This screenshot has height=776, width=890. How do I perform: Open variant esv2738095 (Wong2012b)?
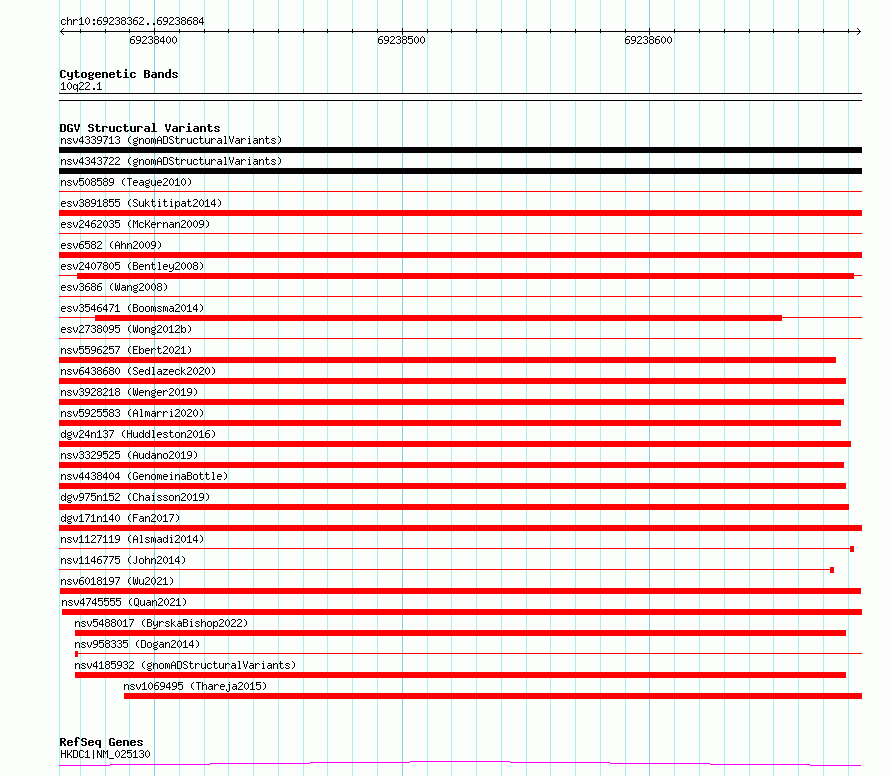point(126,329)
